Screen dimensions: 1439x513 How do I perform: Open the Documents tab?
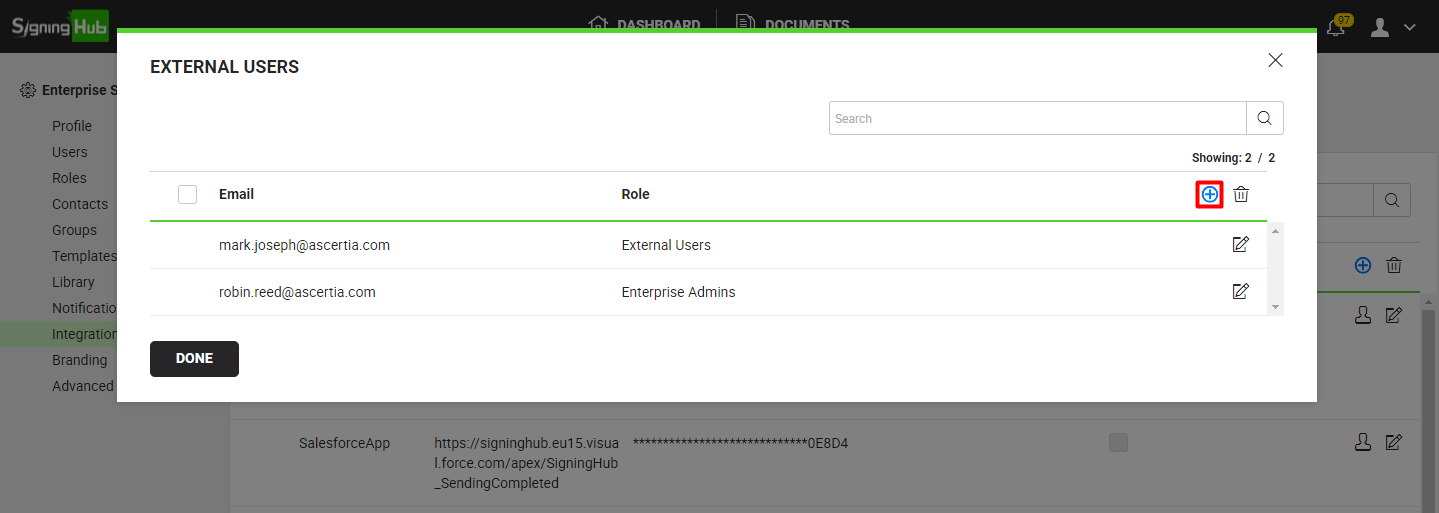793,24
